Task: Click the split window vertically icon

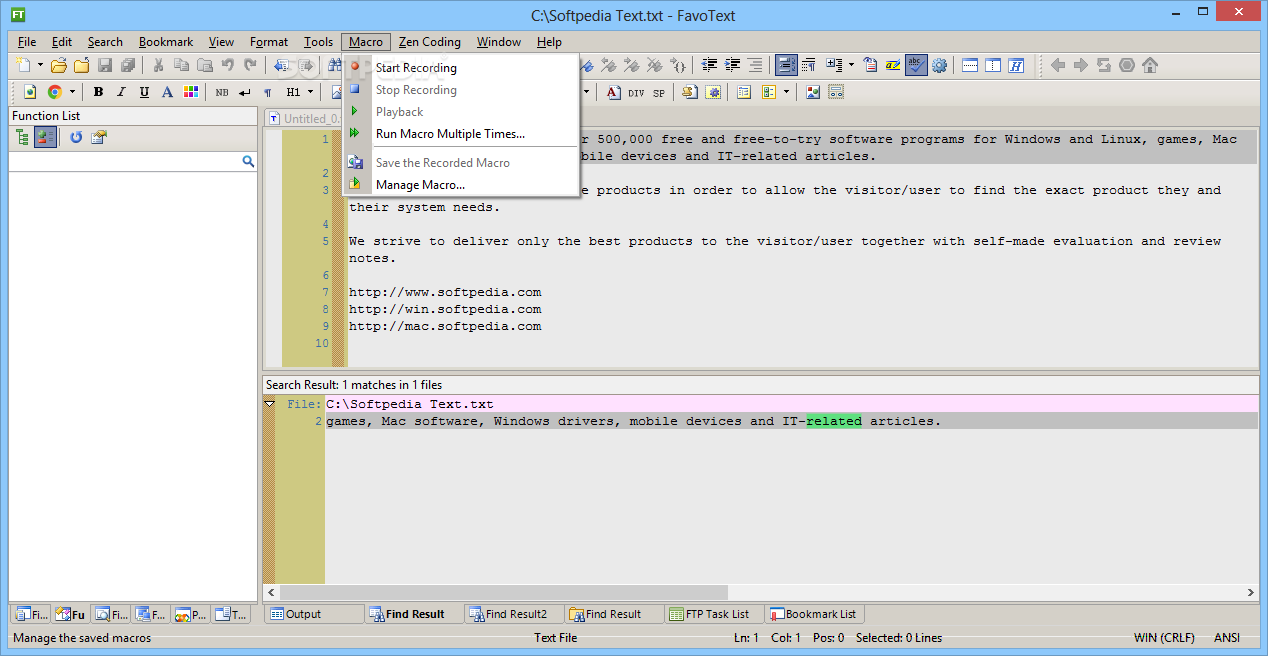Action: click(993, 65)
